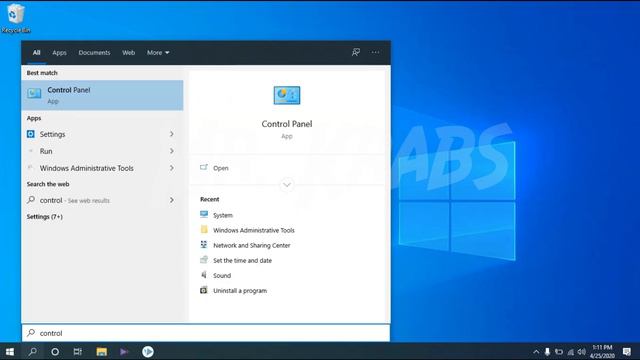This screenshot has width=640, height=360.
Task: Click the Control Panel icon in Best match
Action: tap(34, 93)
